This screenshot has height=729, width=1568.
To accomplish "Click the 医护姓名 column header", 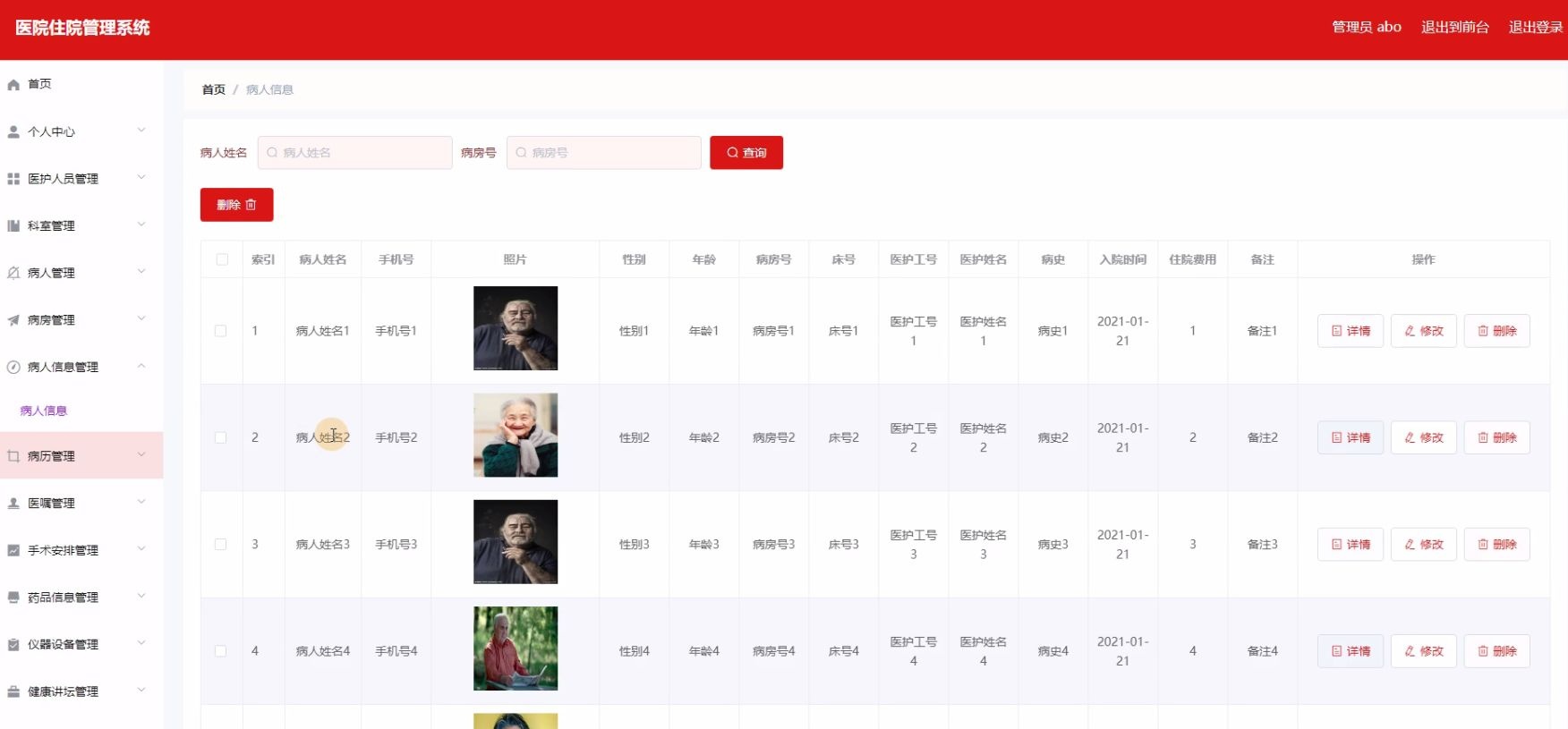I will pyautogui.click(x=984, y=259).
